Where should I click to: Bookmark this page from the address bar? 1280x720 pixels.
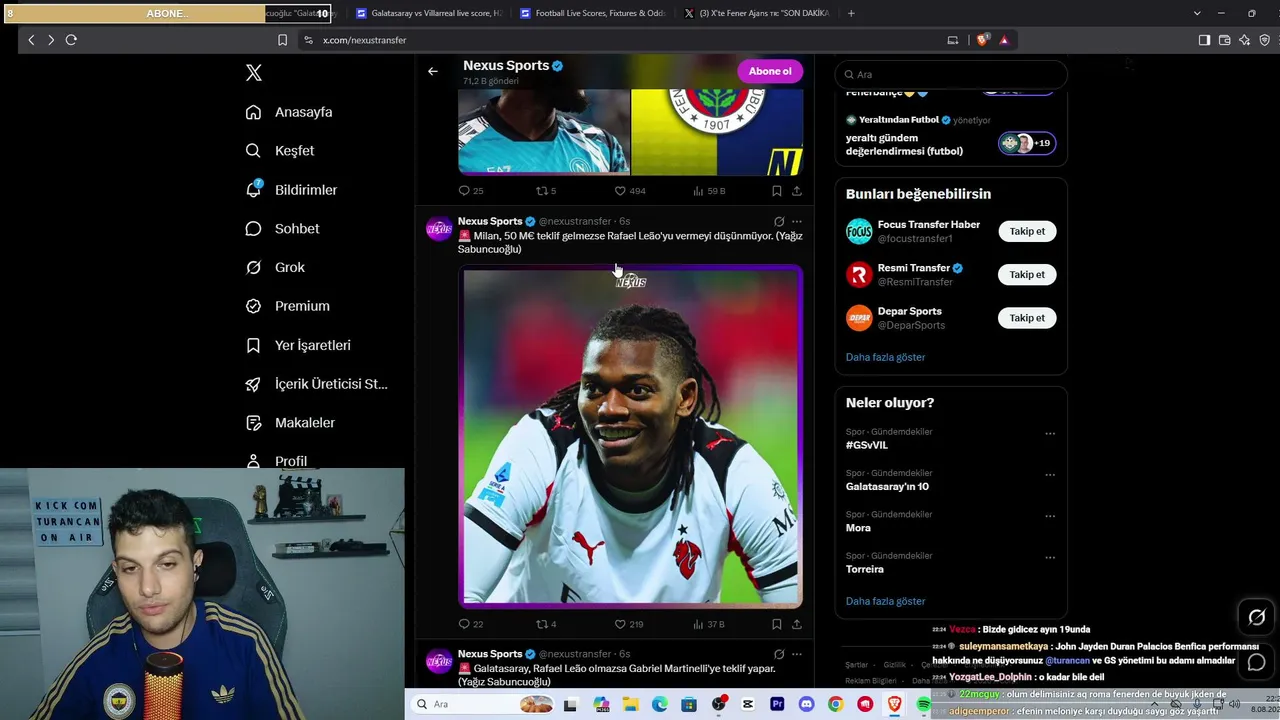282,40
